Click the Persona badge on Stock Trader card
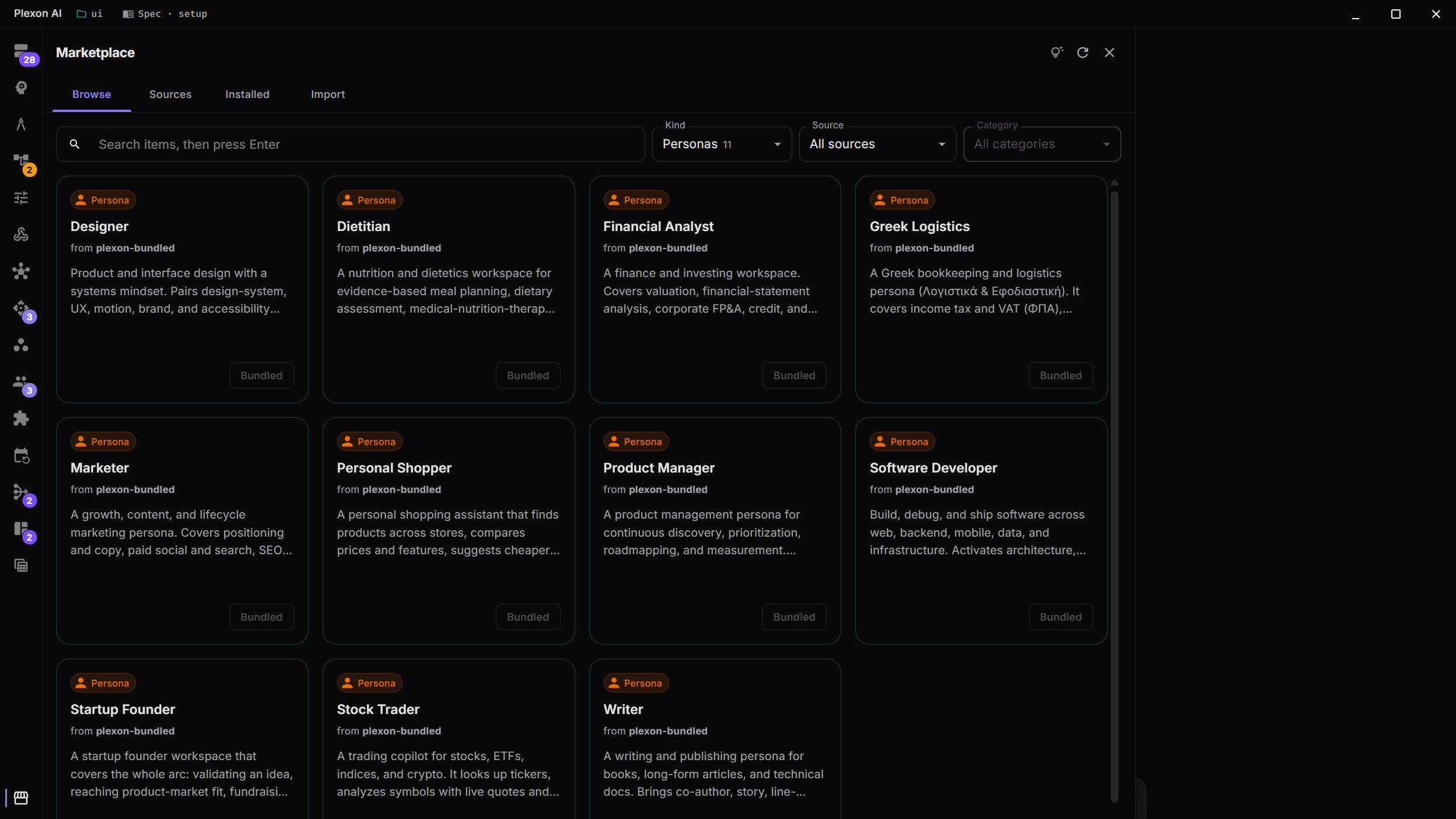 [369, 683]
